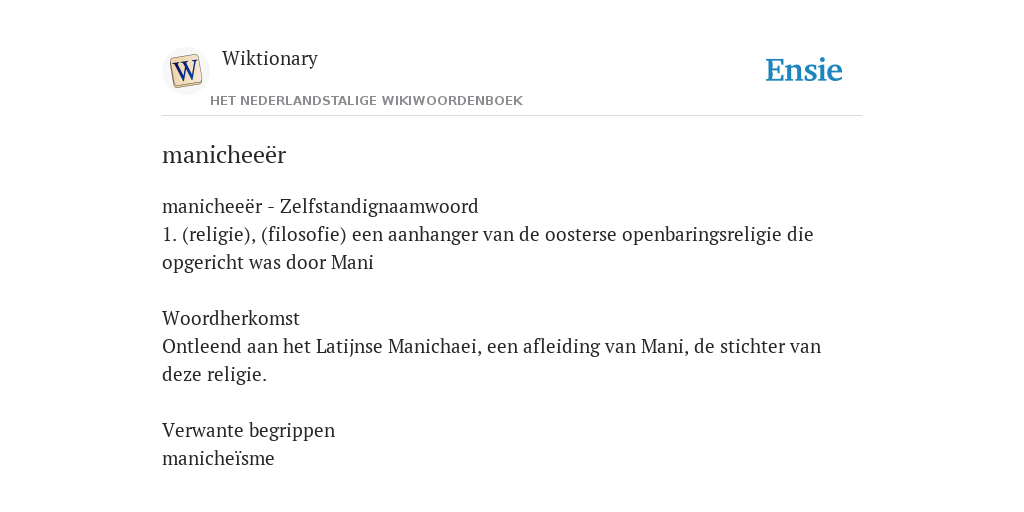Click the related term manicheïsme
Image resolution: width=1024 pixels, height=512 pixels.
tap(218, 458)
